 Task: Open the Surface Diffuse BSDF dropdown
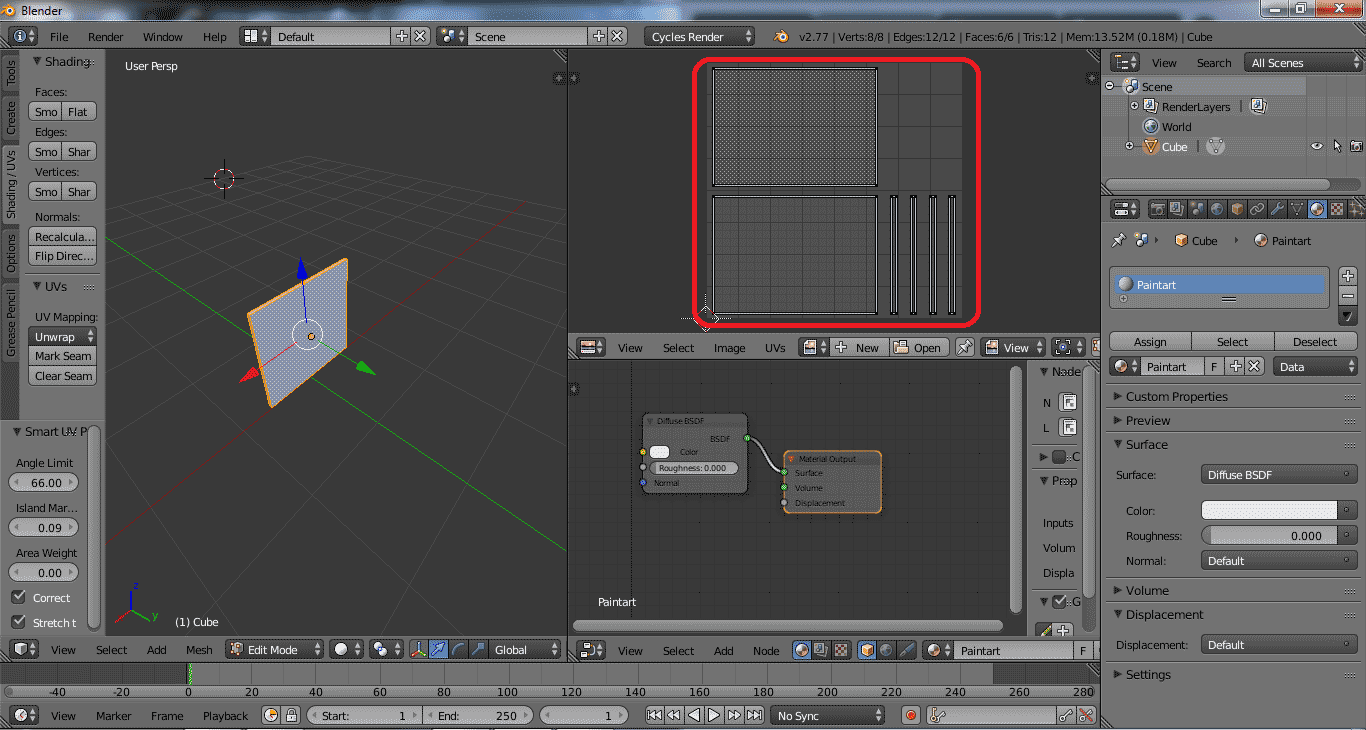1278,473
